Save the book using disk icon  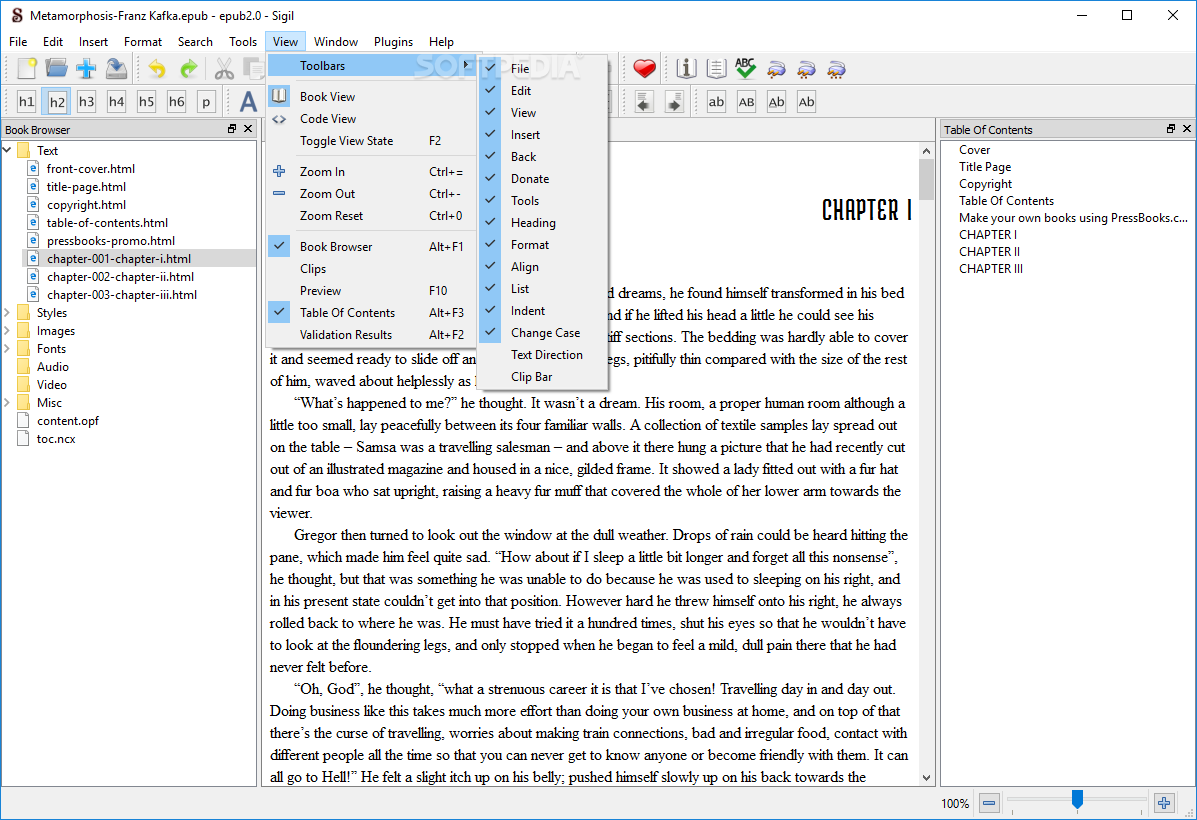click(x=116, y=69)
